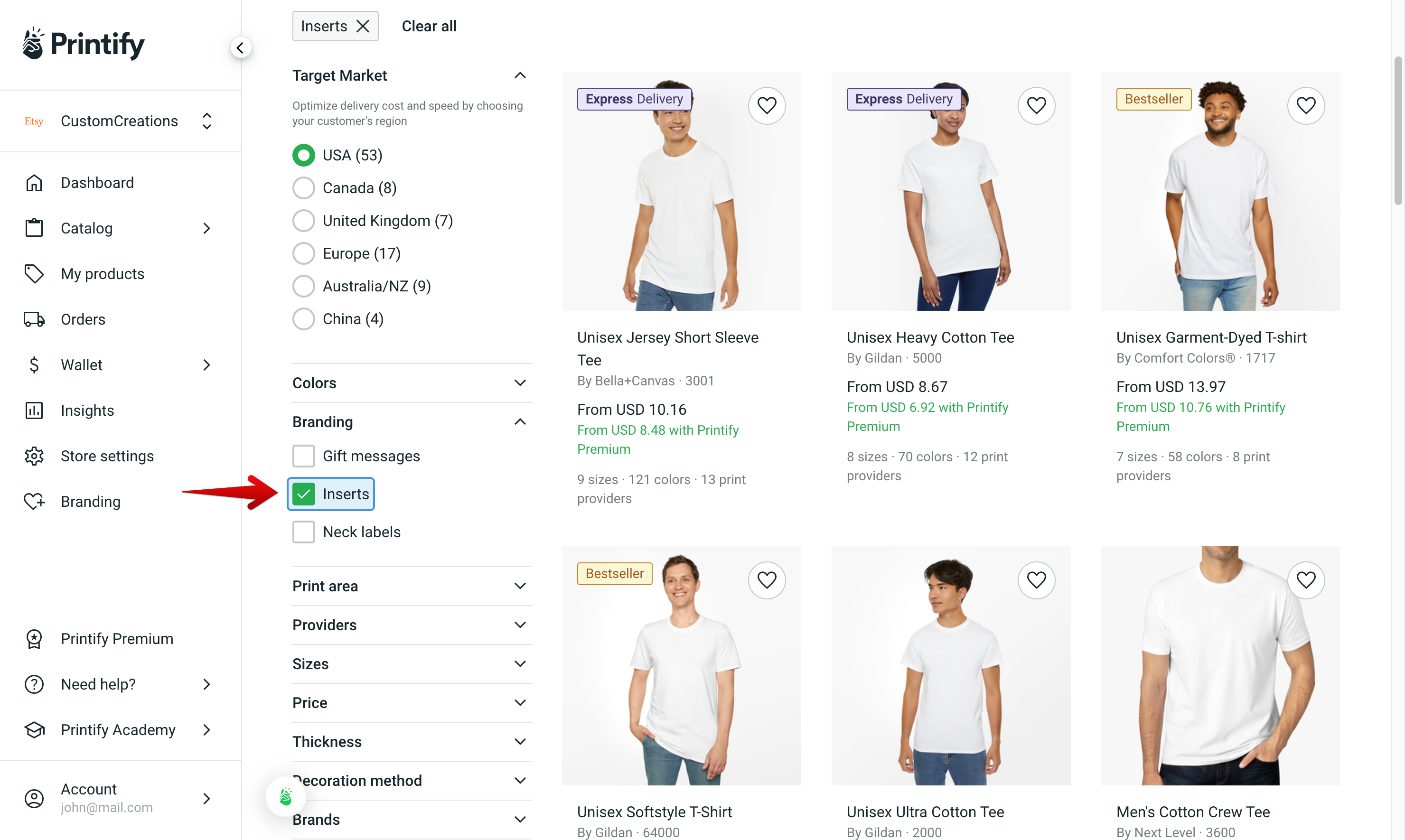Select Canada as target market
Image resolution: width=1405 pixels, height=840 pixels.
click(x=303, y=187)
